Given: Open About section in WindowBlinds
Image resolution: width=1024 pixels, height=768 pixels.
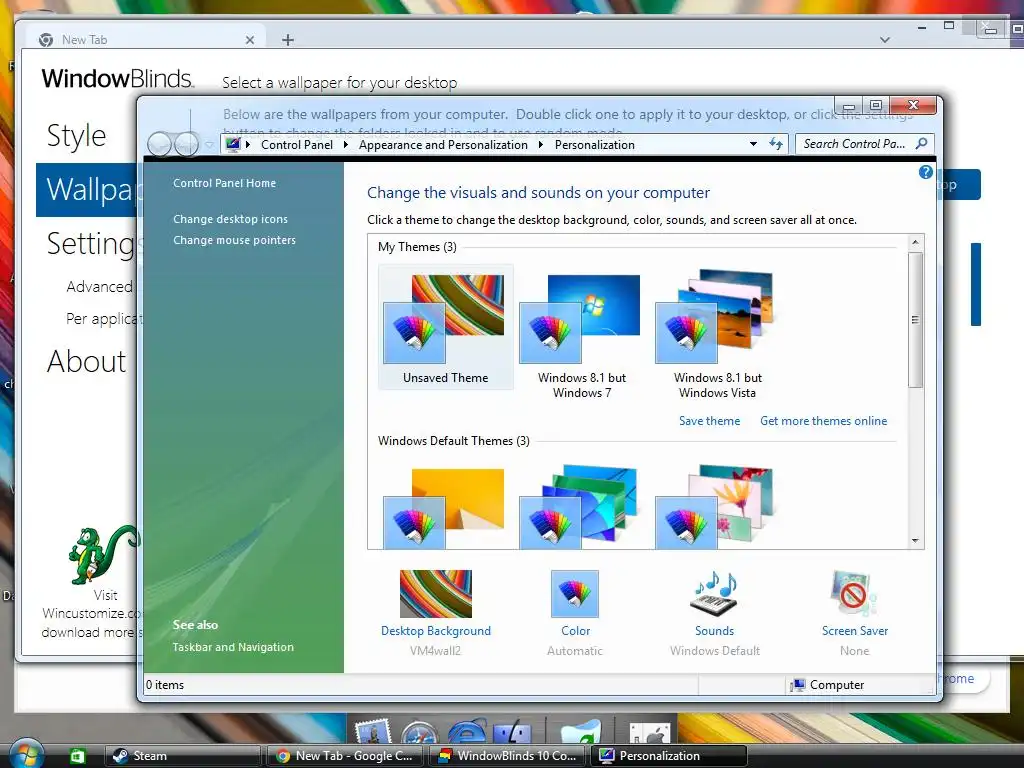Looking at the screenshot, I should tap(86, 361).
